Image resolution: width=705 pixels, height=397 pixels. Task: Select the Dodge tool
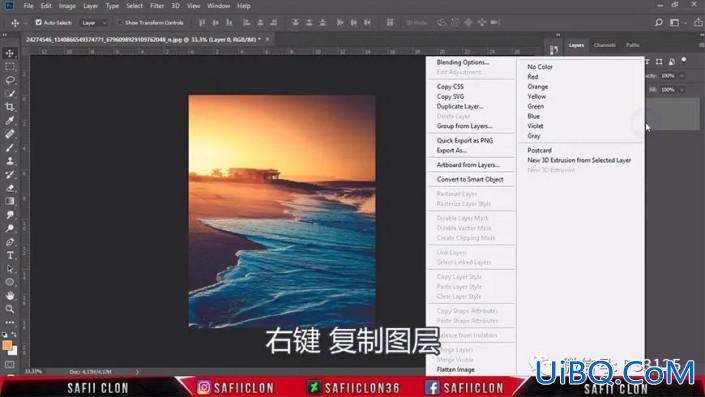(x=9, y=228)
